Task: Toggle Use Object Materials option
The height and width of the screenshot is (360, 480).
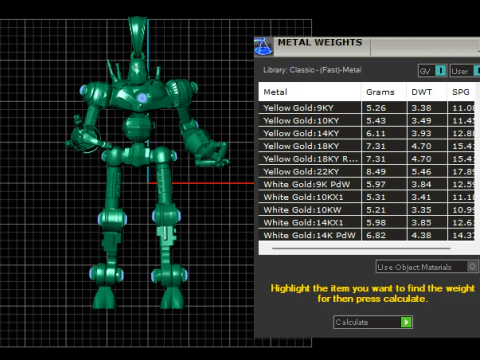Action: pos(427,267)
